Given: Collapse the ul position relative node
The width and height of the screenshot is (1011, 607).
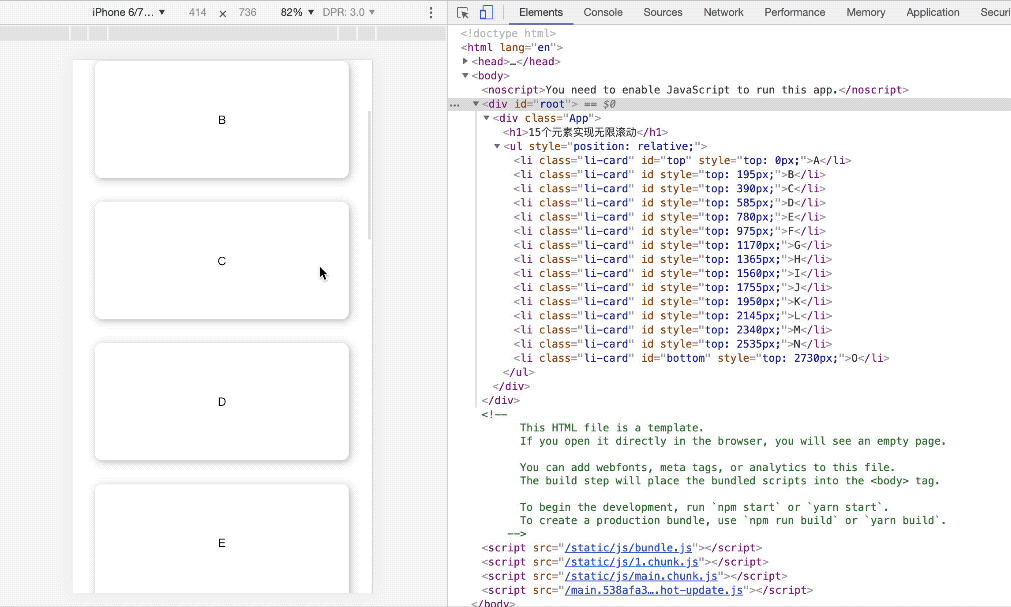Looking at the screenshot, I should tap(497, 146).
